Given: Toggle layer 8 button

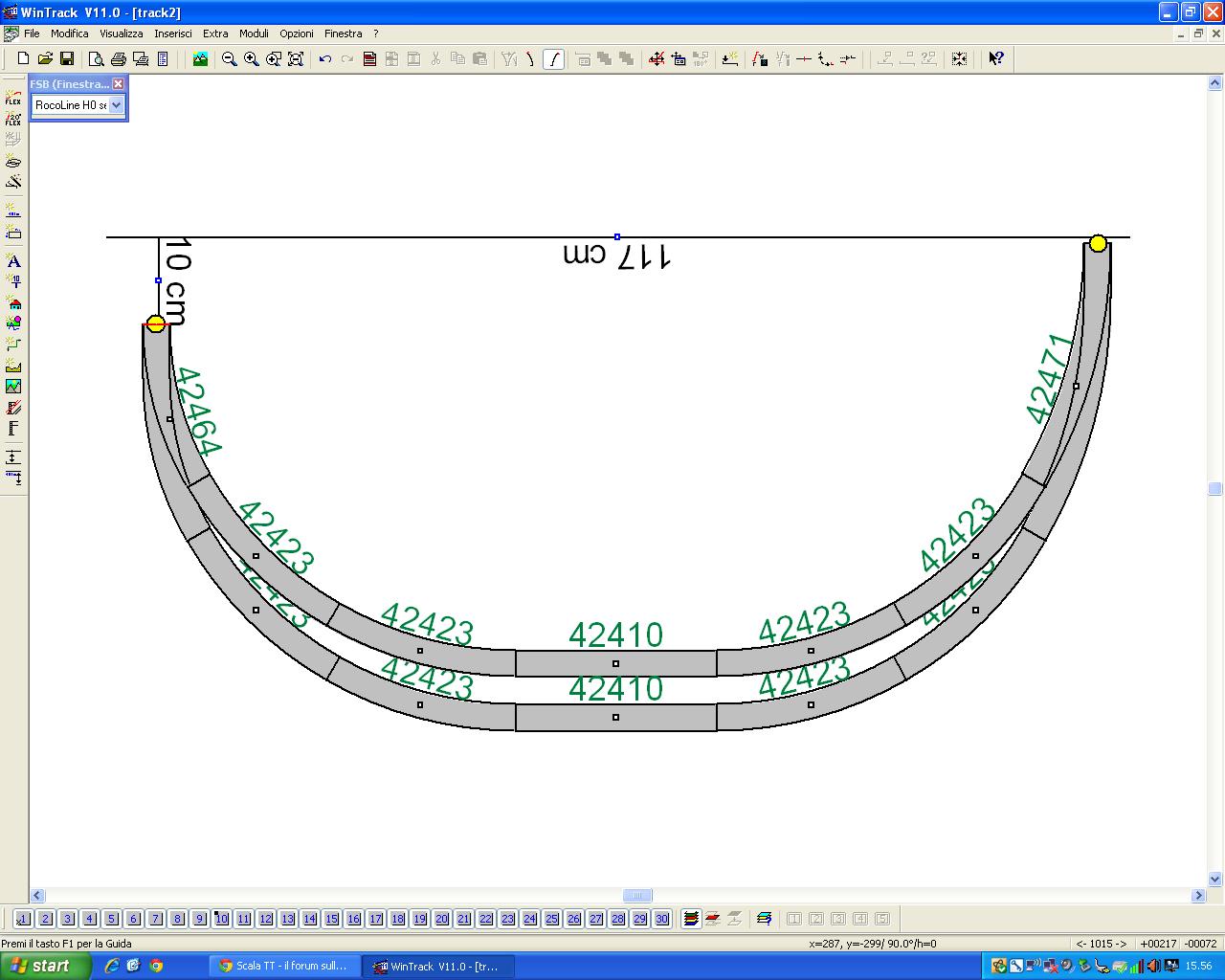Looking at the screenshot, I should 177,919.
